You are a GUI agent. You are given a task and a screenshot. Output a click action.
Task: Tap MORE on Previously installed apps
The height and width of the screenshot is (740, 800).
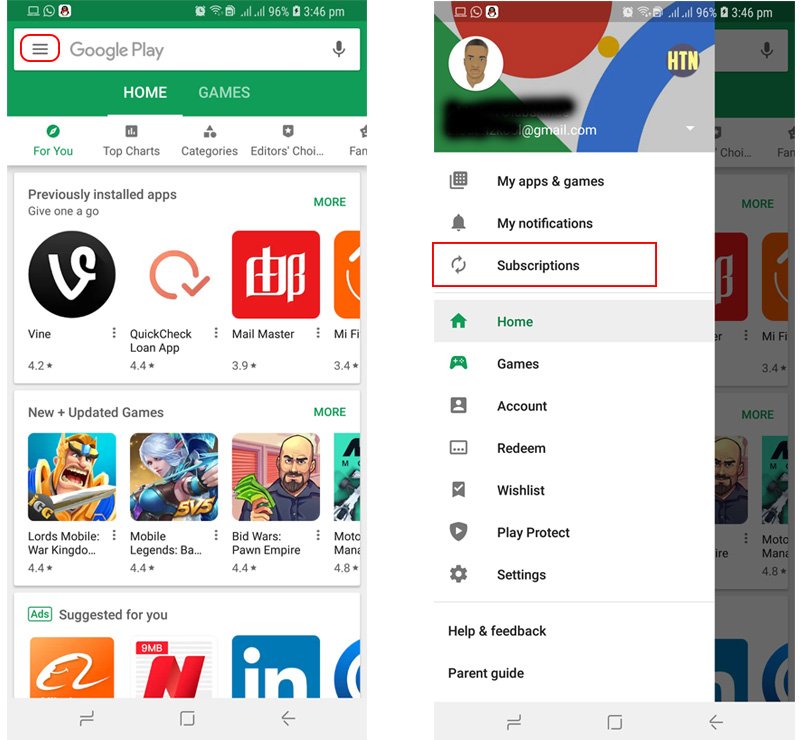pyautogui.click(x=330, y=202)
